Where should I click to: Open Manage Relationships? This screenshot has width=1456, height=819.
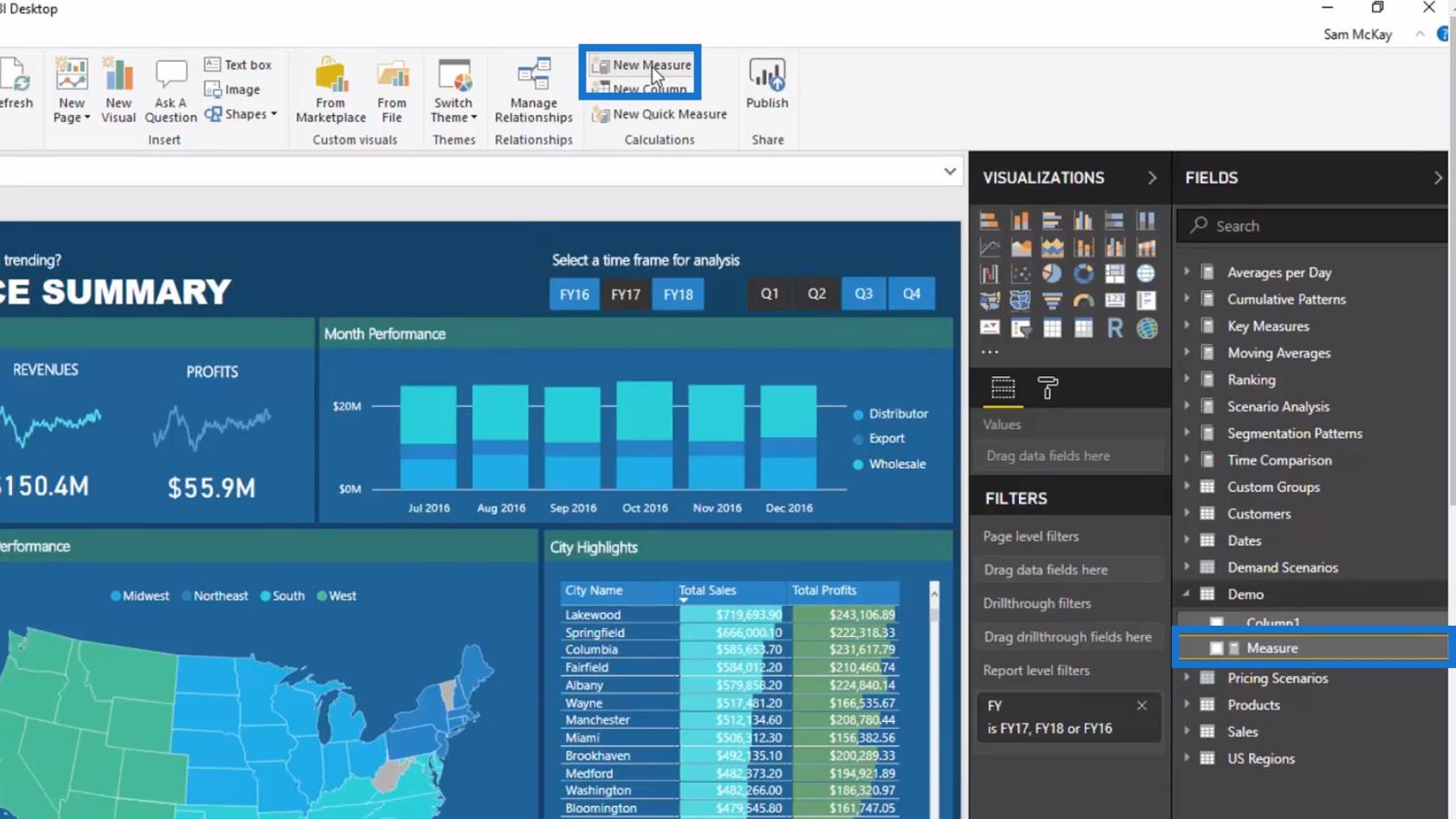[x=534, y=91]
